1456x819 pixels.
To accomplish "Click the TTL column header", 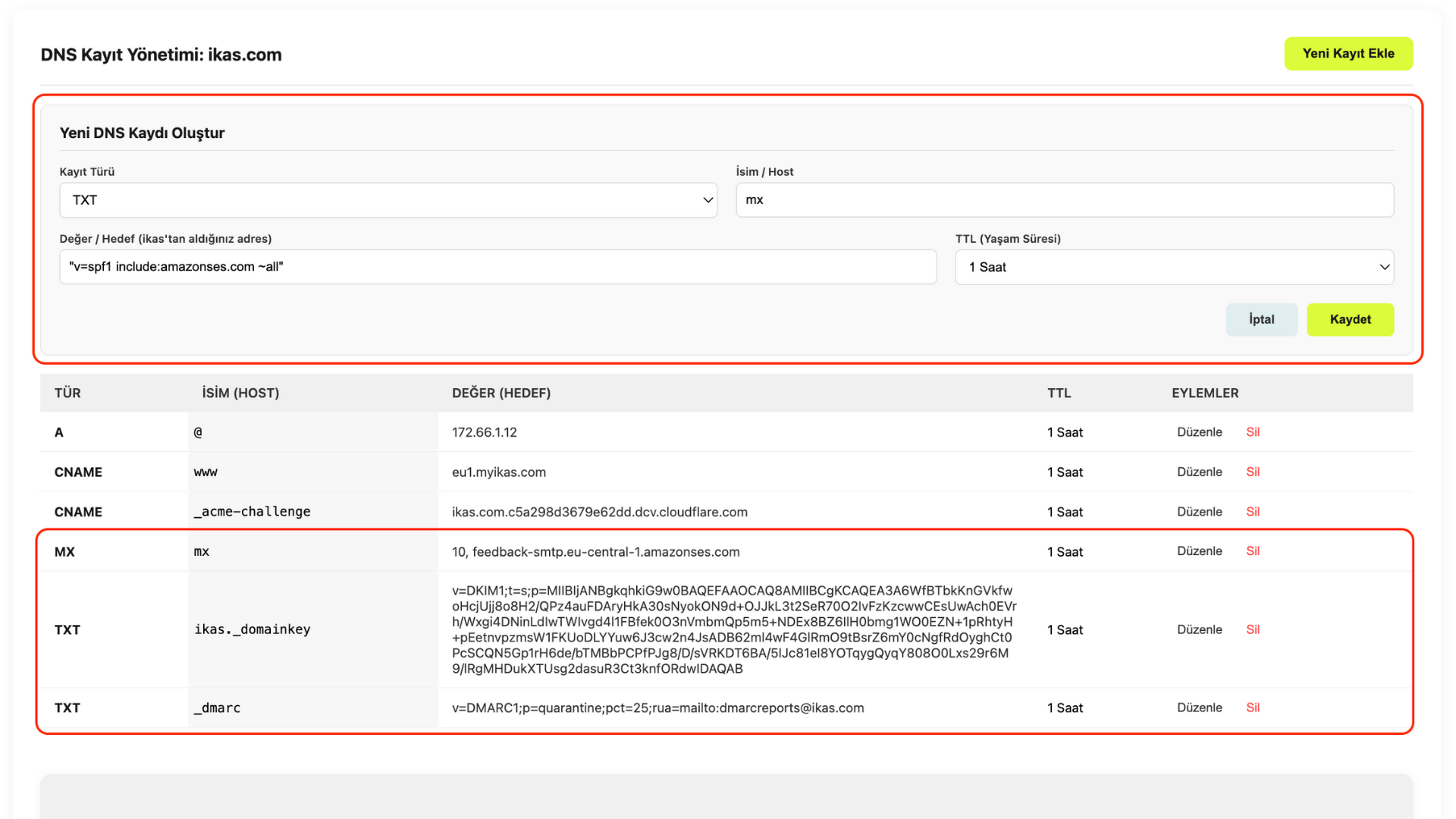I will click(1059, 393).
